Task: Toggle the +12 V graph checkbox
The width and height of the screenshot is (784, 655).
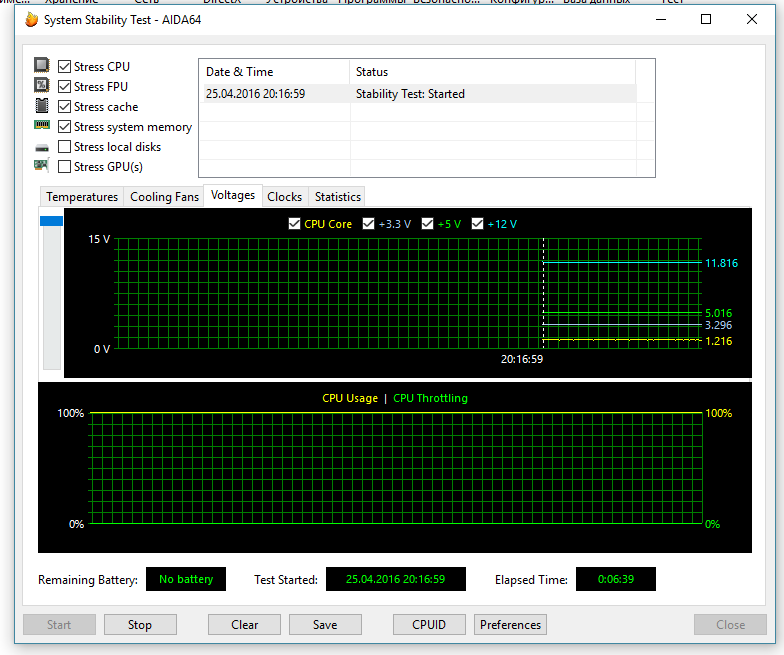Action: pyautogui.click(x=478, y=224)
